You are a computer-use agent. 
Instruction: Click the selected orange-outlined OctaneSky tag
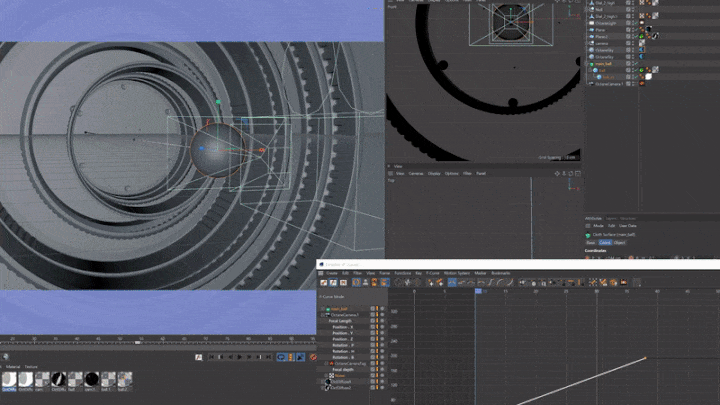pyautogui.click(x=642, y=50)
